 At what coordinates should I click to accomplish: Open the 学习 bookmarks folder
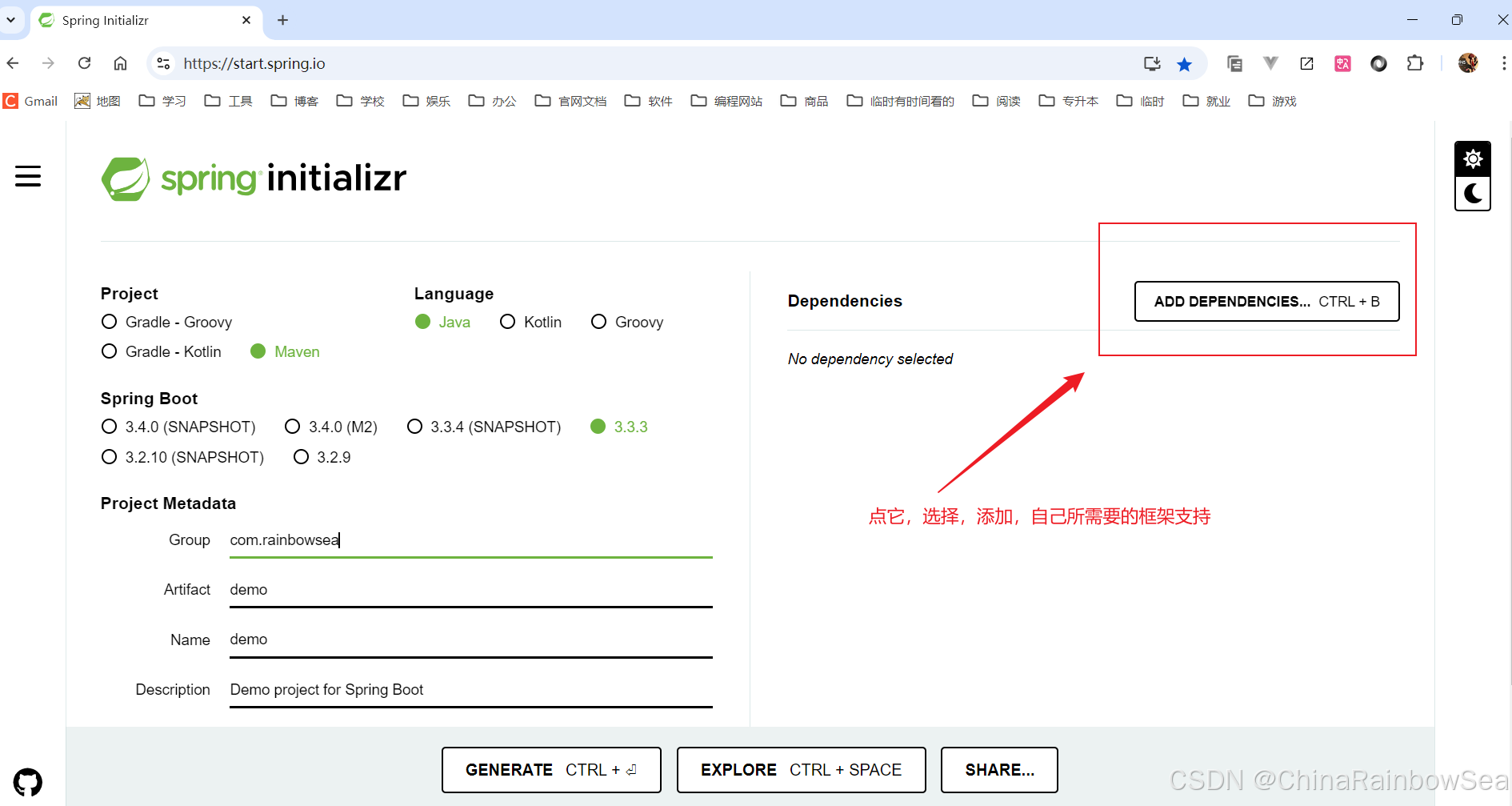coord(162,101)
